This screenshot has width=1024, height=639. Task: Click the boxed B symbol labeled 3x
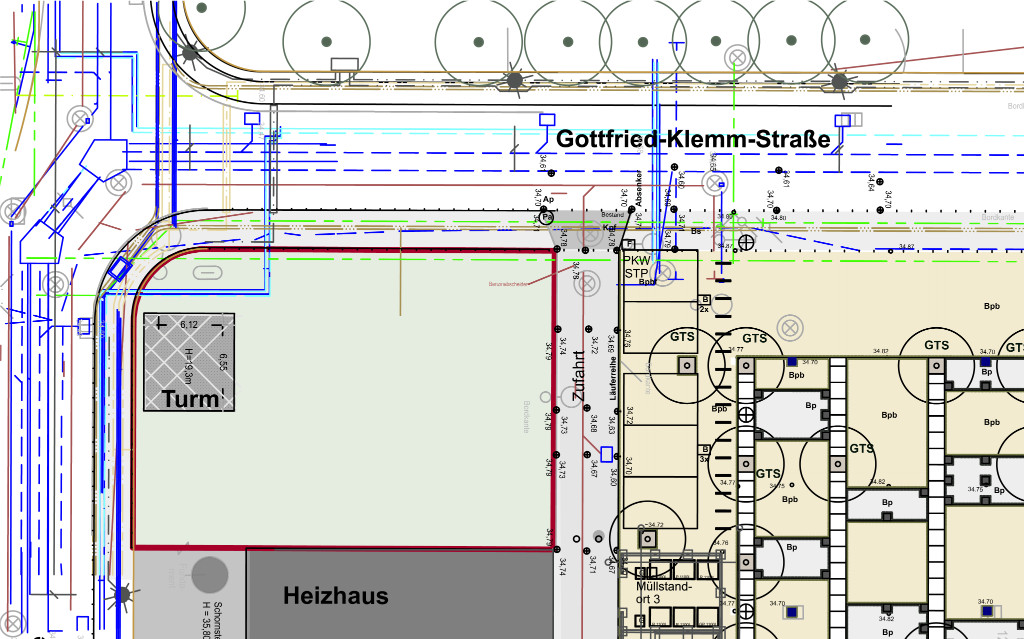click(705, 448)
